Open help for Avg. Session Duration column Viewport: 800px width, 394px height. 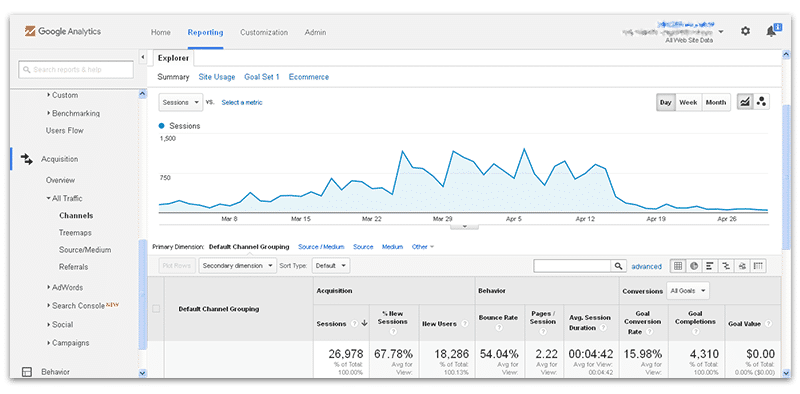coord(604,328)
